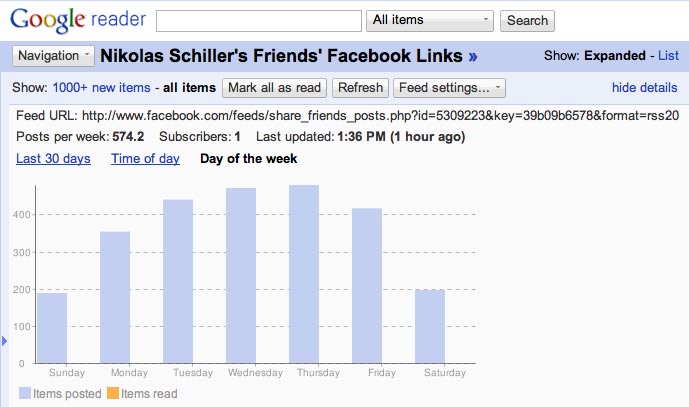Switch to List view
This screenshot has width=689, height=407.
click(668, 55)
